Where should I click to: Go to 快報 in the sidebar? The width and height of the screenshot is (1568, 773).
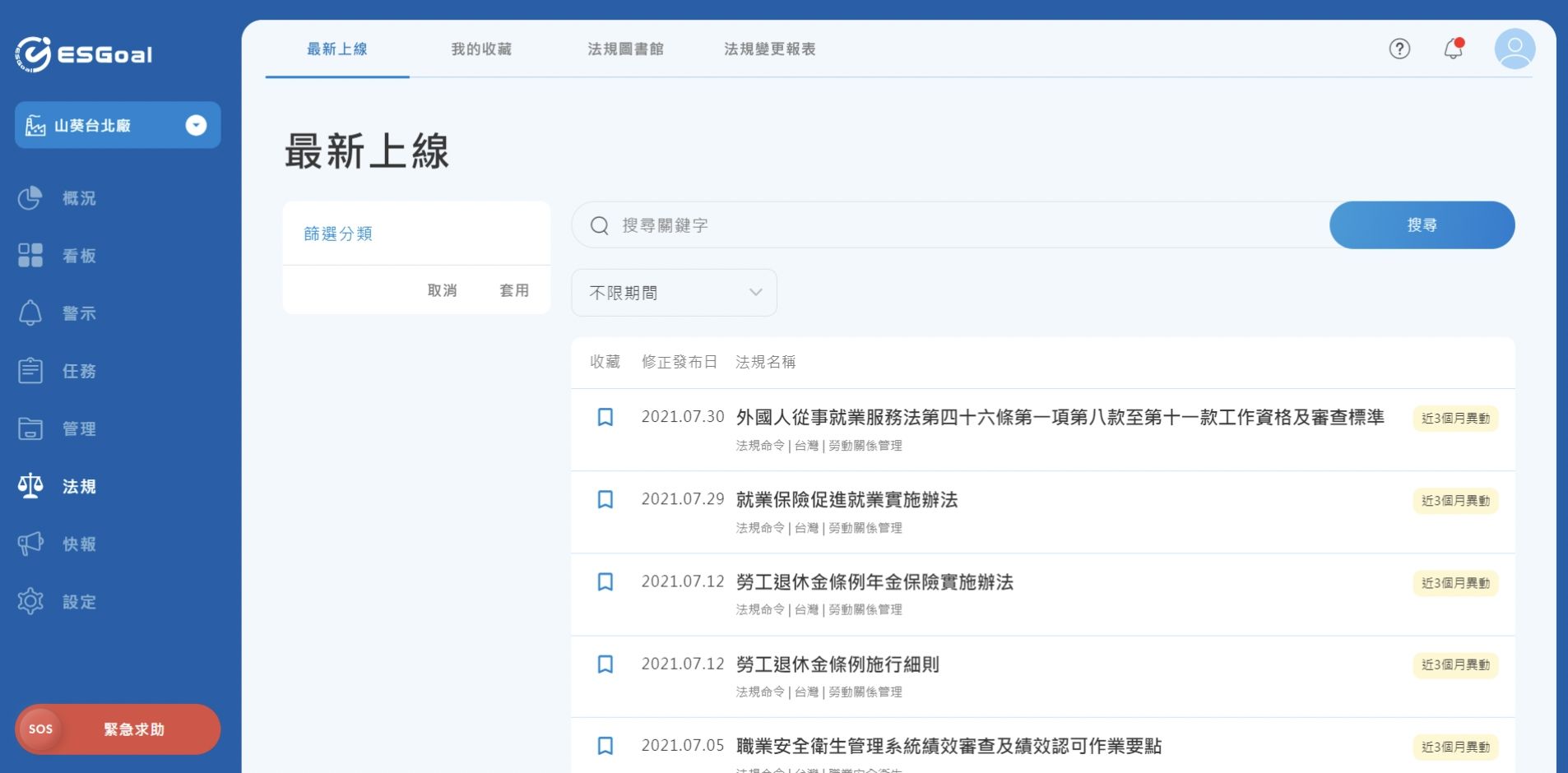(x=79, y=544)
